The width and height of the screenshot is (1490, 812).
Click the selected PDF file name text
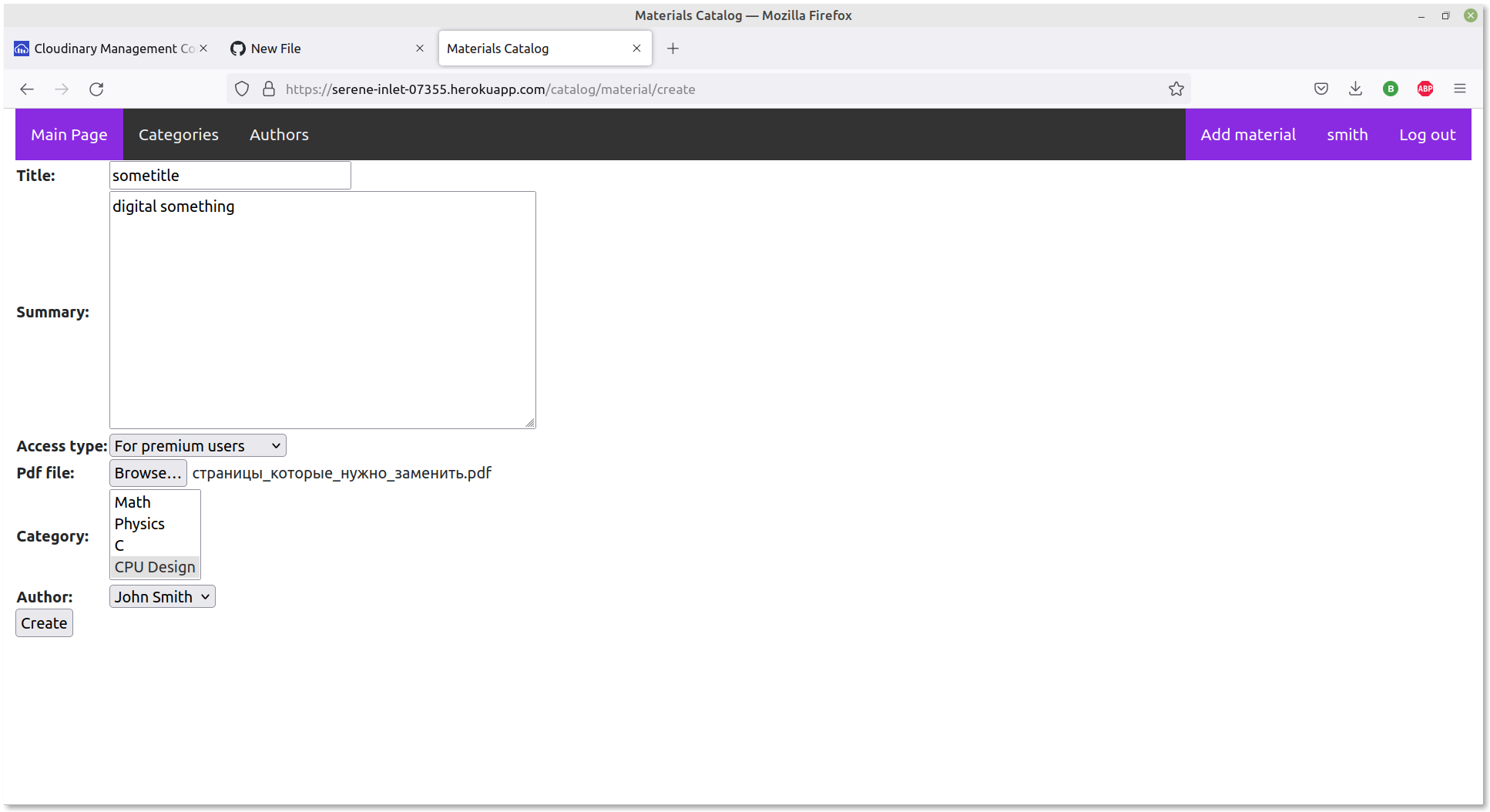pyautogui.click(x=341, y=473)
